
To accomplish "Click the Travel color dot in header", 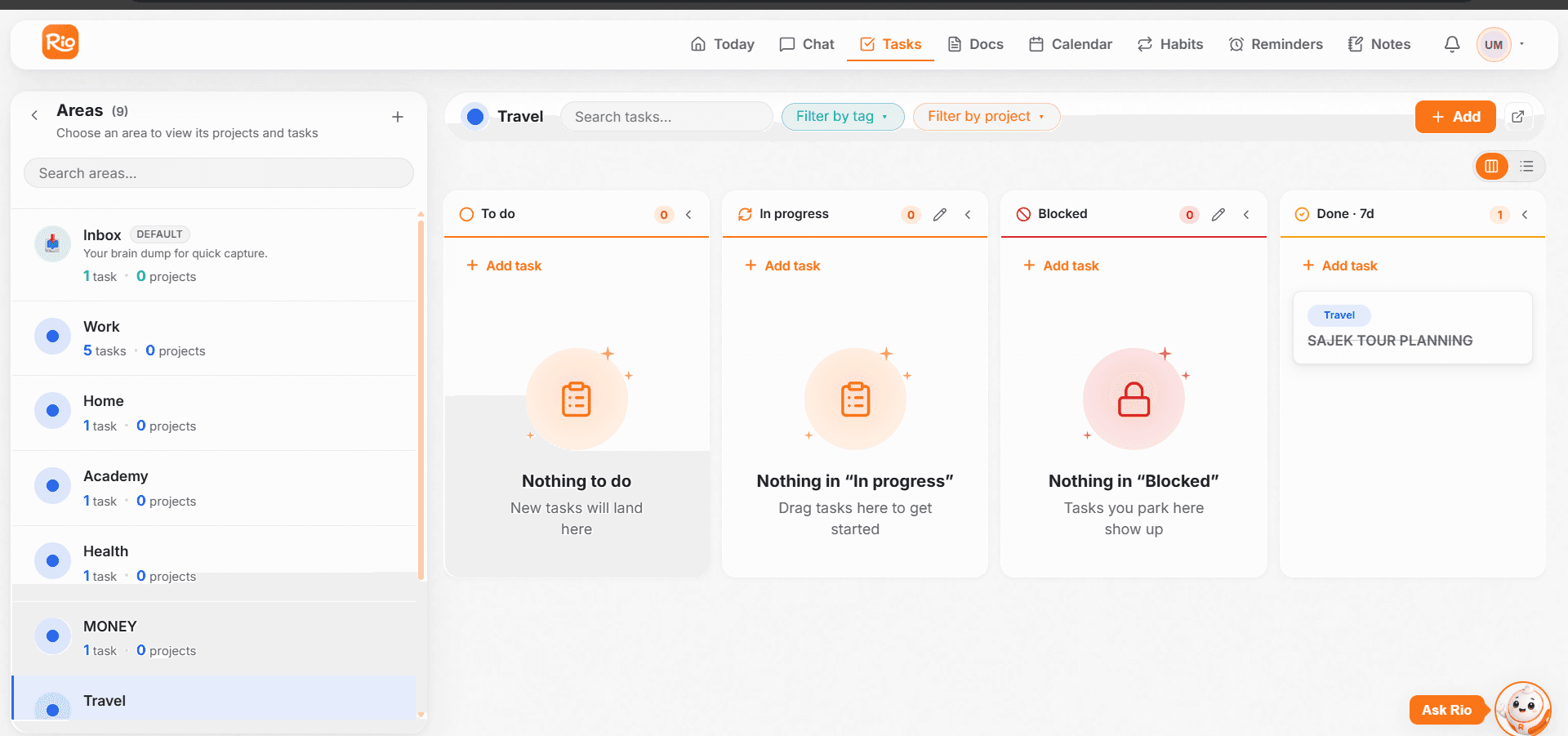I will point(475,117).
